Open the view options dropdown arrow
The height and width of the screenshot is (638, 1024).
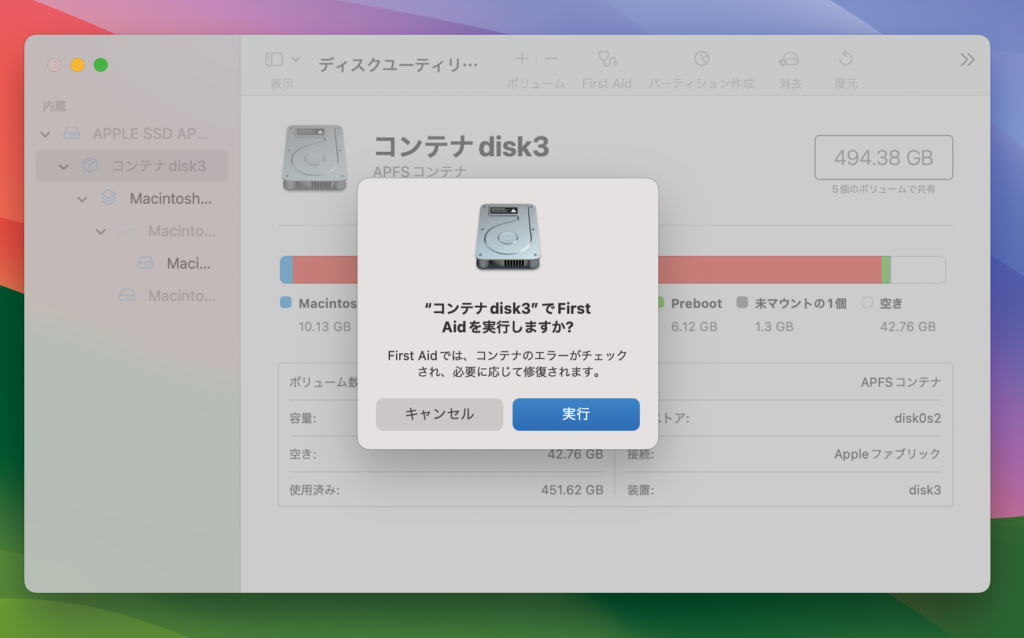pyautogui.click(x=295, y=59)
